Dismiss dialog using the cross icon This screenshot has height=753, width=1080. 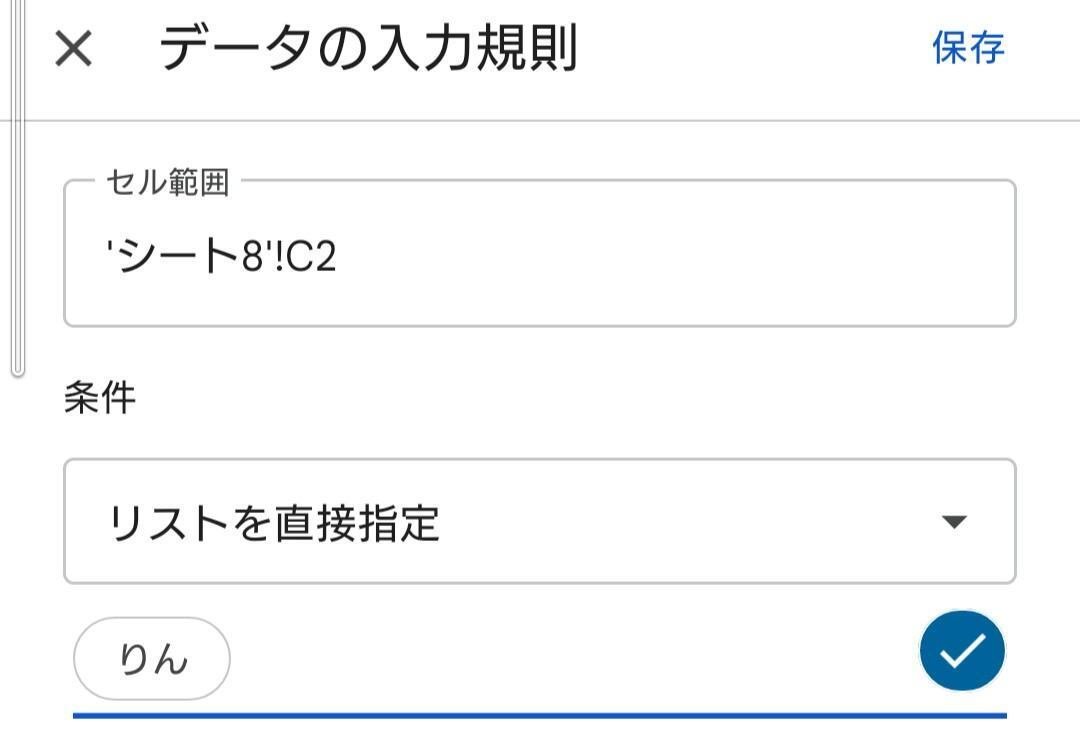point(73,49)
